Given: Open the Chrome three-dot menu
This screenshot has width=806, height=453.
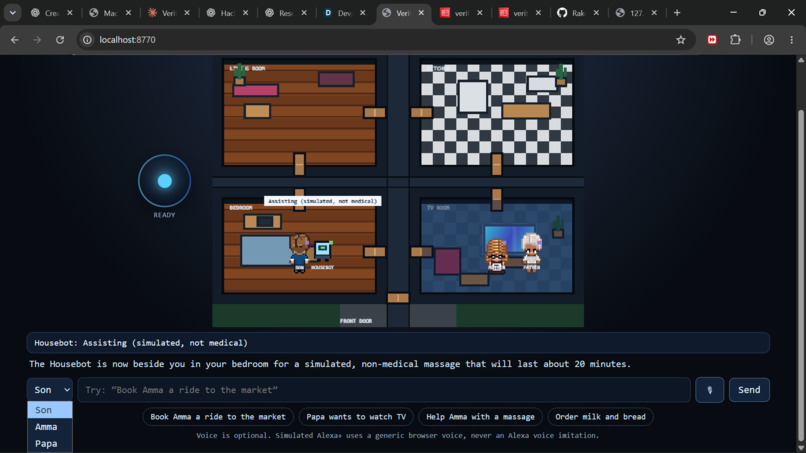Looking at the screenshot, I should coord(792,40).
